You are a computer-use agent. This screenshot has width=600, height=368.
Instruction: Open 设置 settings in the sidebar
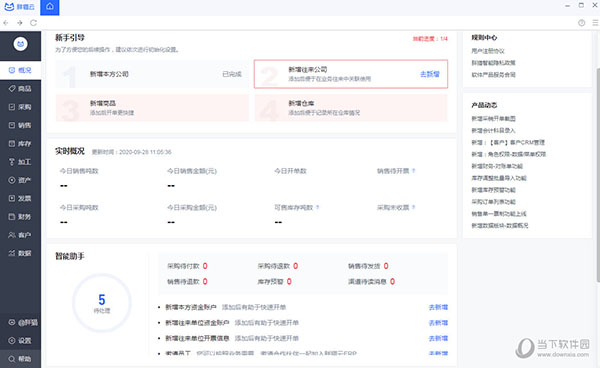(x=20, y=341)
